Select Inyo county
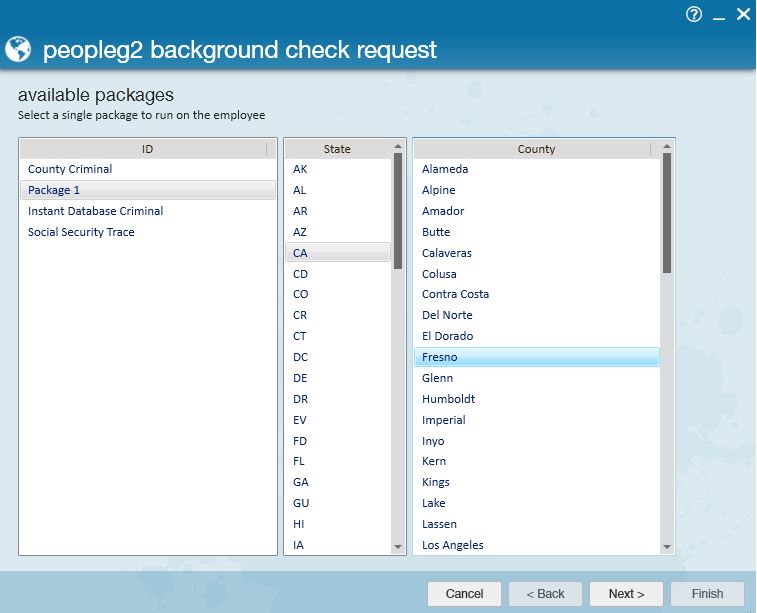The height and width of the screenshot is (613, 757). [536, 441]
